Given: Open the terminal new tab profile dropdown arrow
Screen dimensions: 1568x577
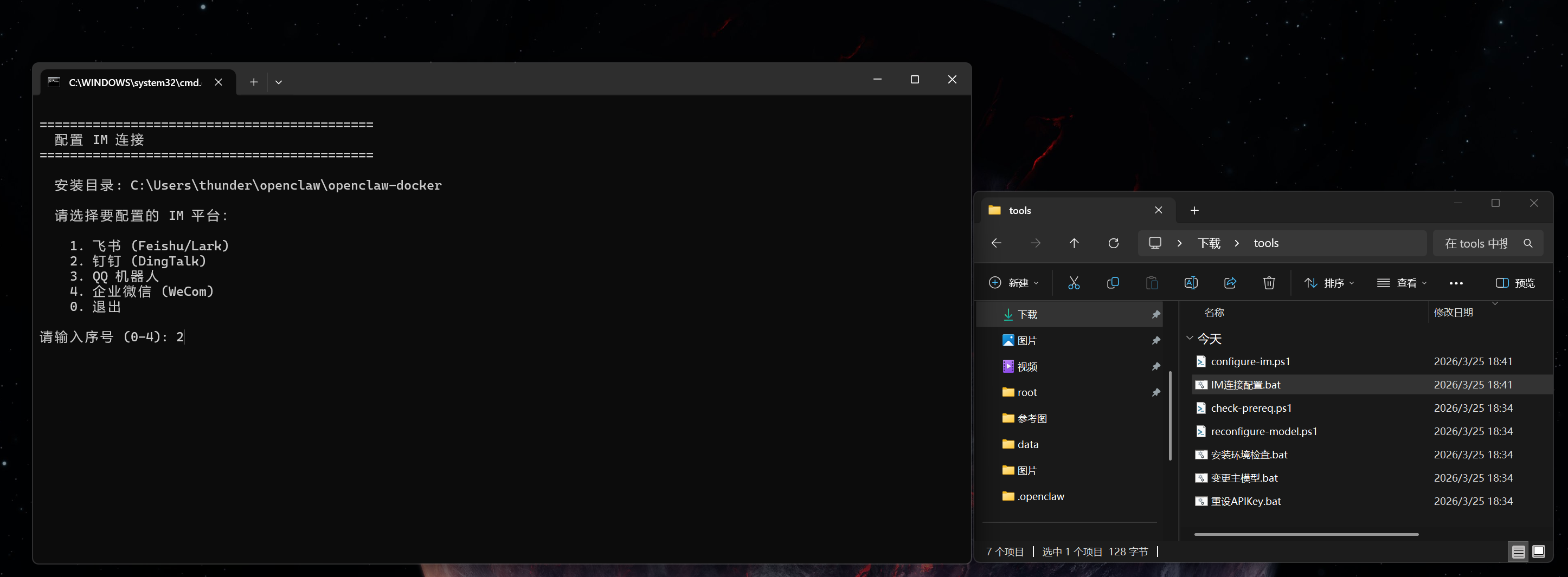Looking at the screenshot, I should [x=279, y=82].
